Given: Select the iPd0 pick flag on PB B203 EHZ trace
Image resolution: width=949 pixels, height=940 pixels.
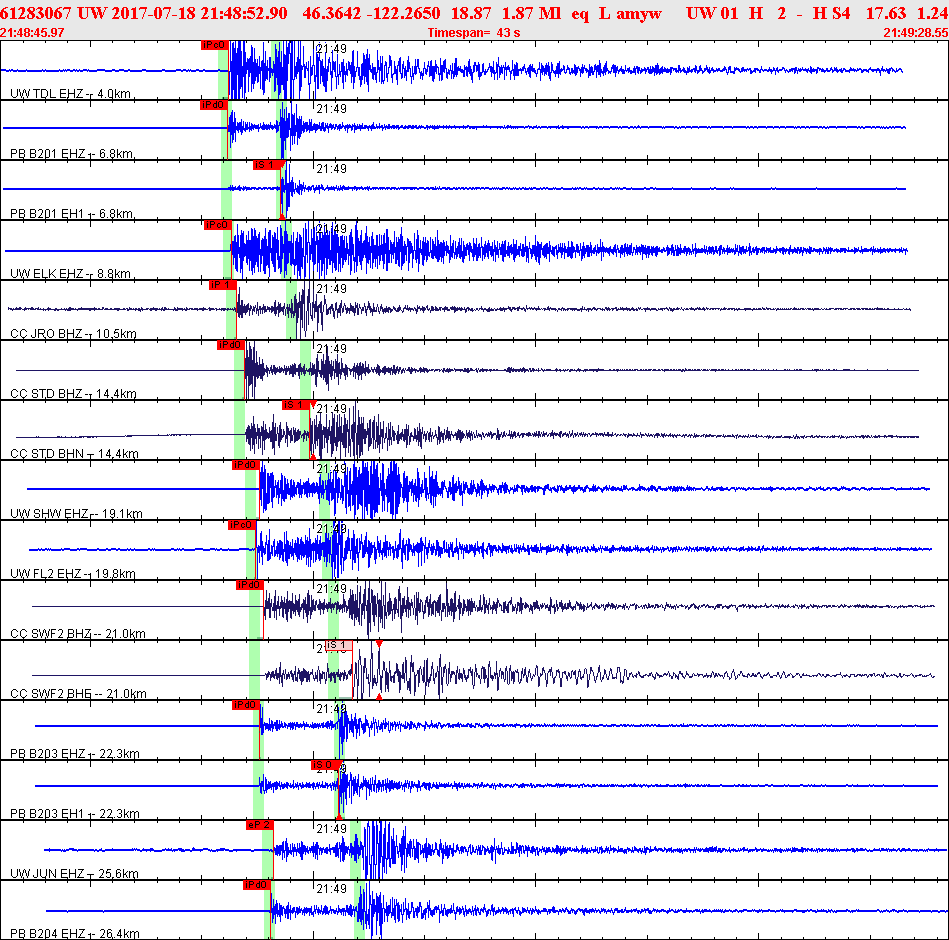Looking at the screenshot, I should pyautogui.click(x=246, y=705).
